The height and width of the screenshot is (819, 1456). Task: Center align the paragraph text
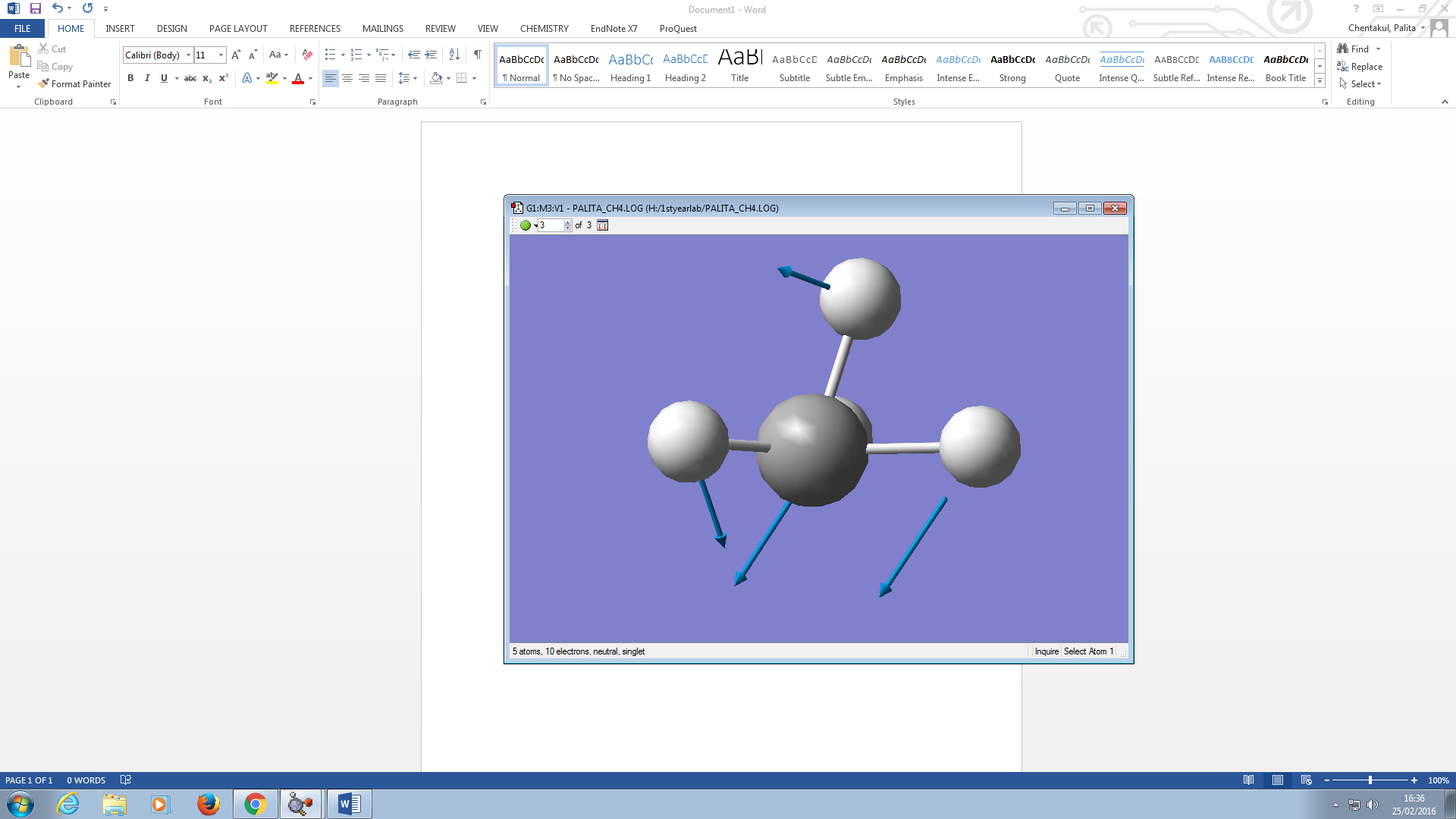coord(347,78)
